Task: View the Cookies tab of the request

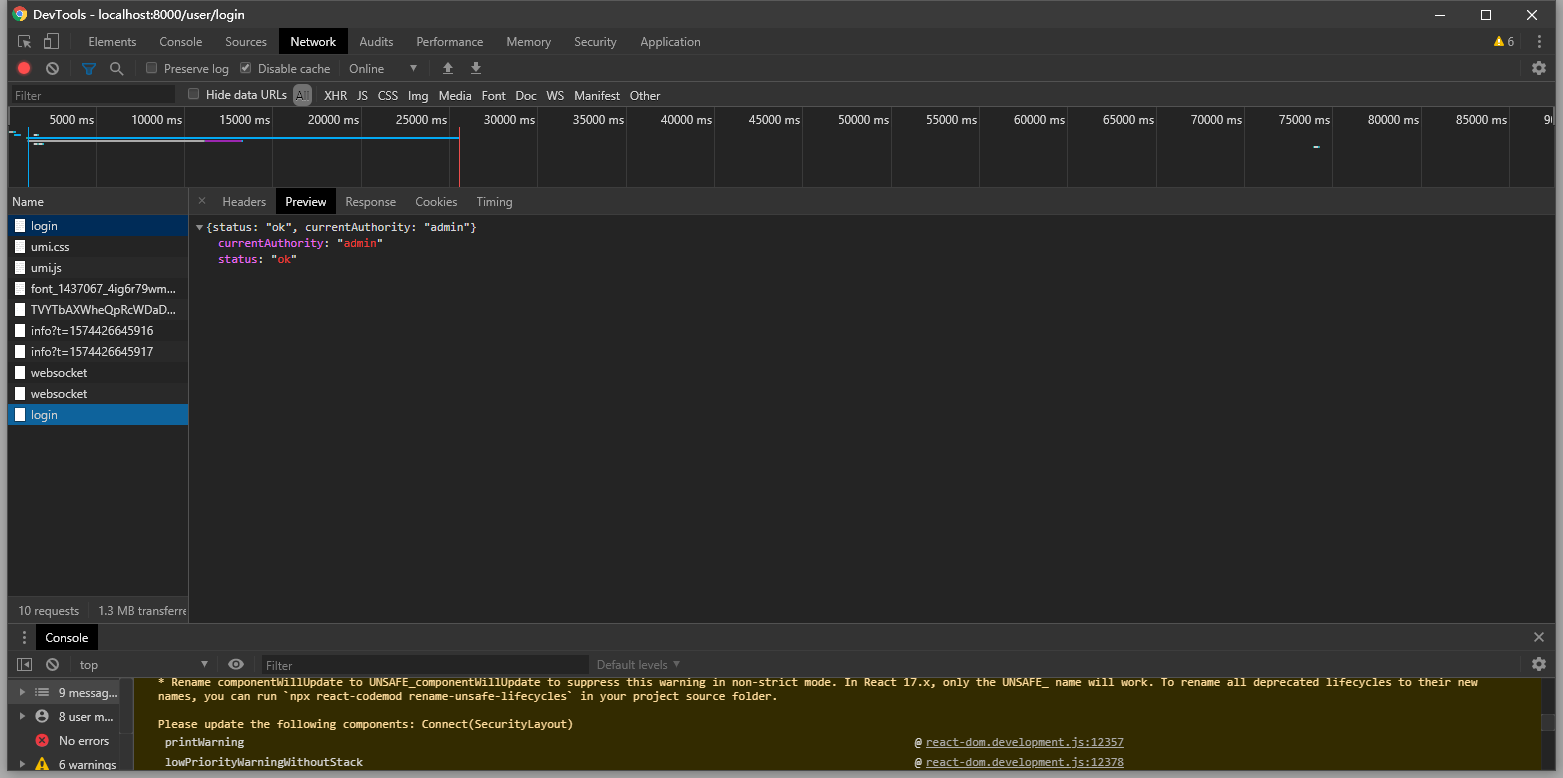Action: 436,202
